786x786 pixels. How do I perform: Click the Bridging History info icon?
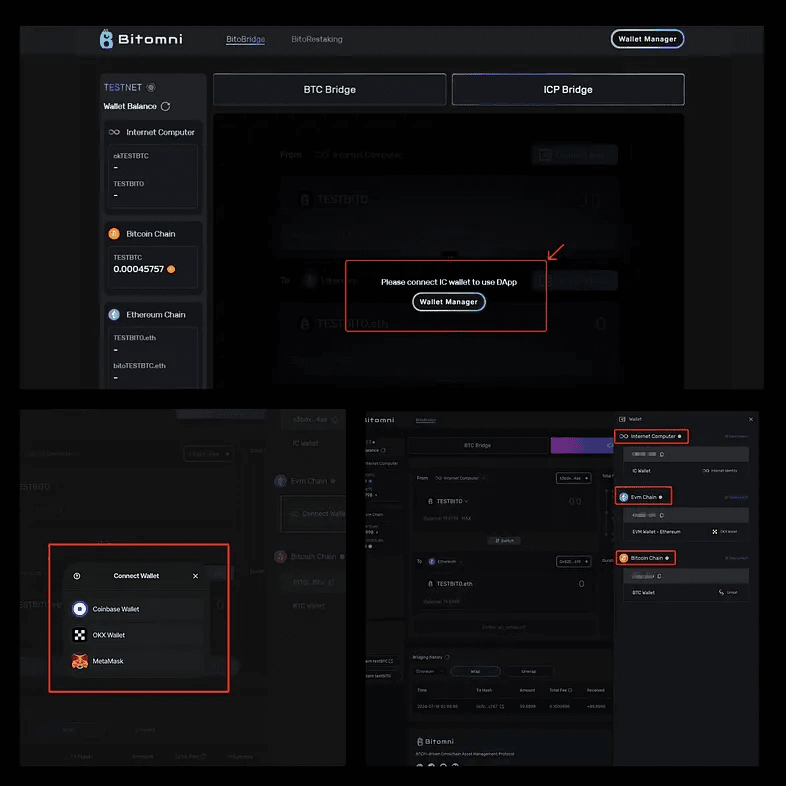pos(447,657)
